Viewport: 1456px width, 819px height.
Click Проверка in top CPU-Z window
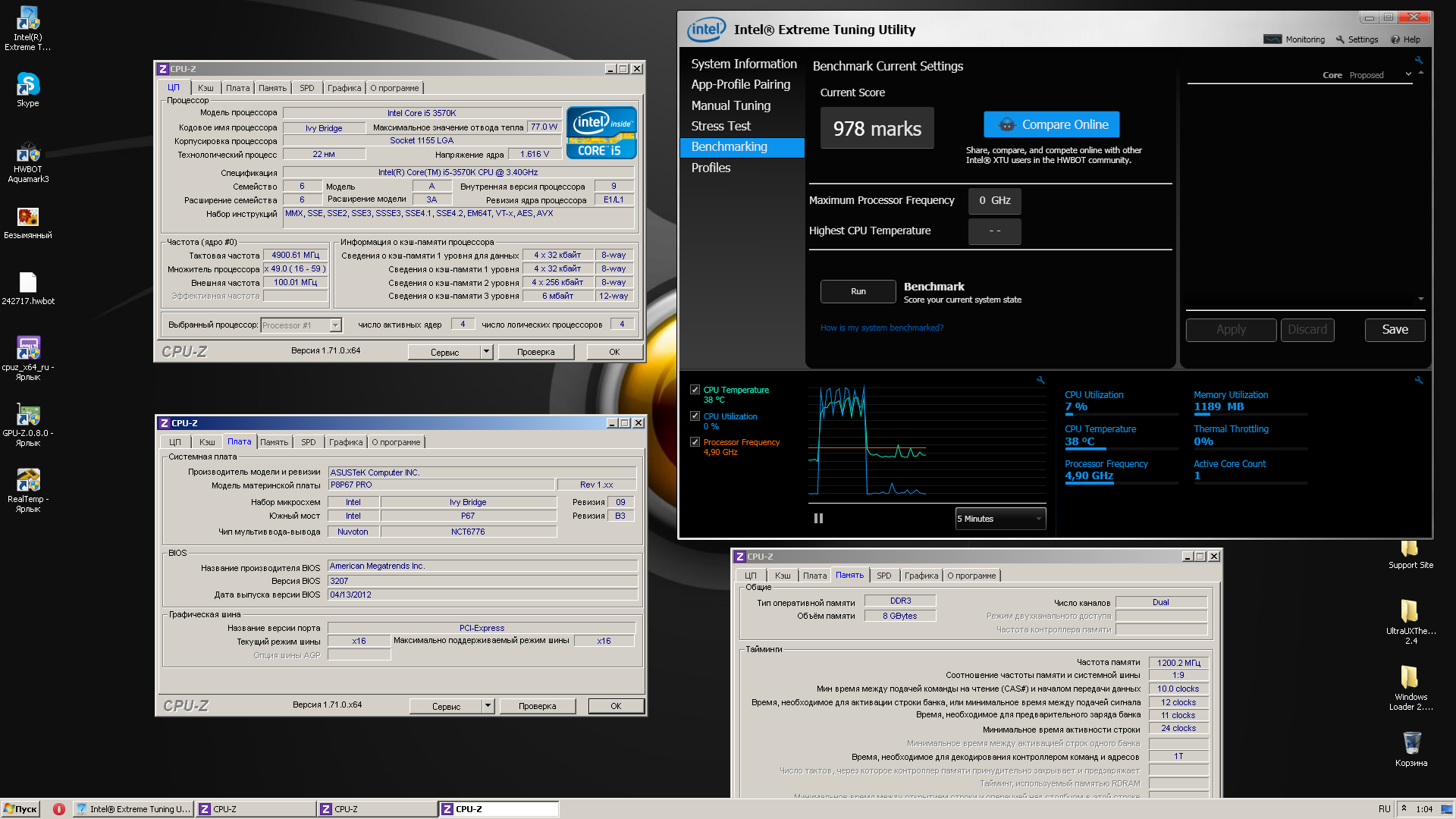pyautogui.click(x=535, y=352)
